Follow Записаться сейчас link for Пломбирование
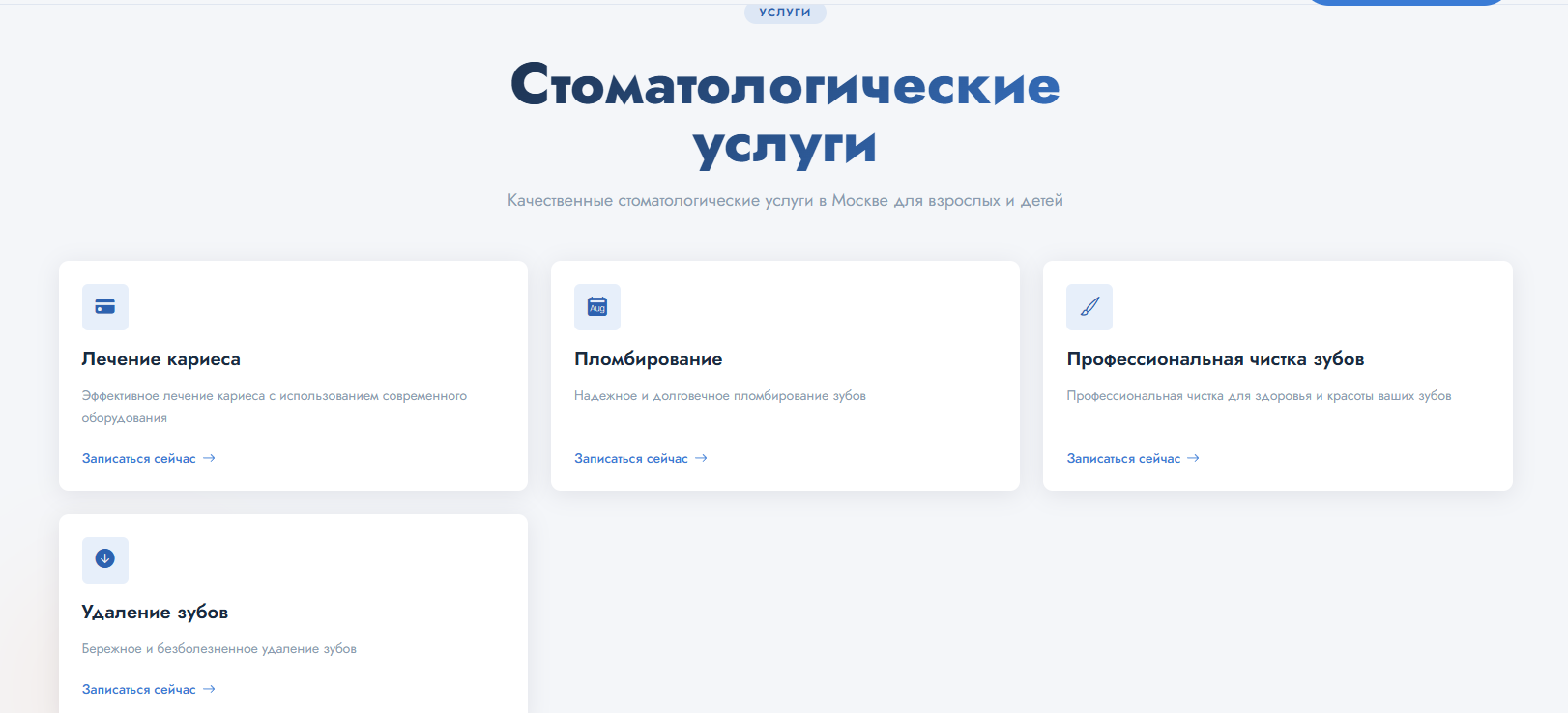Image resolution: width=1568 pixels, height=713 pixels. click(631, 459)
